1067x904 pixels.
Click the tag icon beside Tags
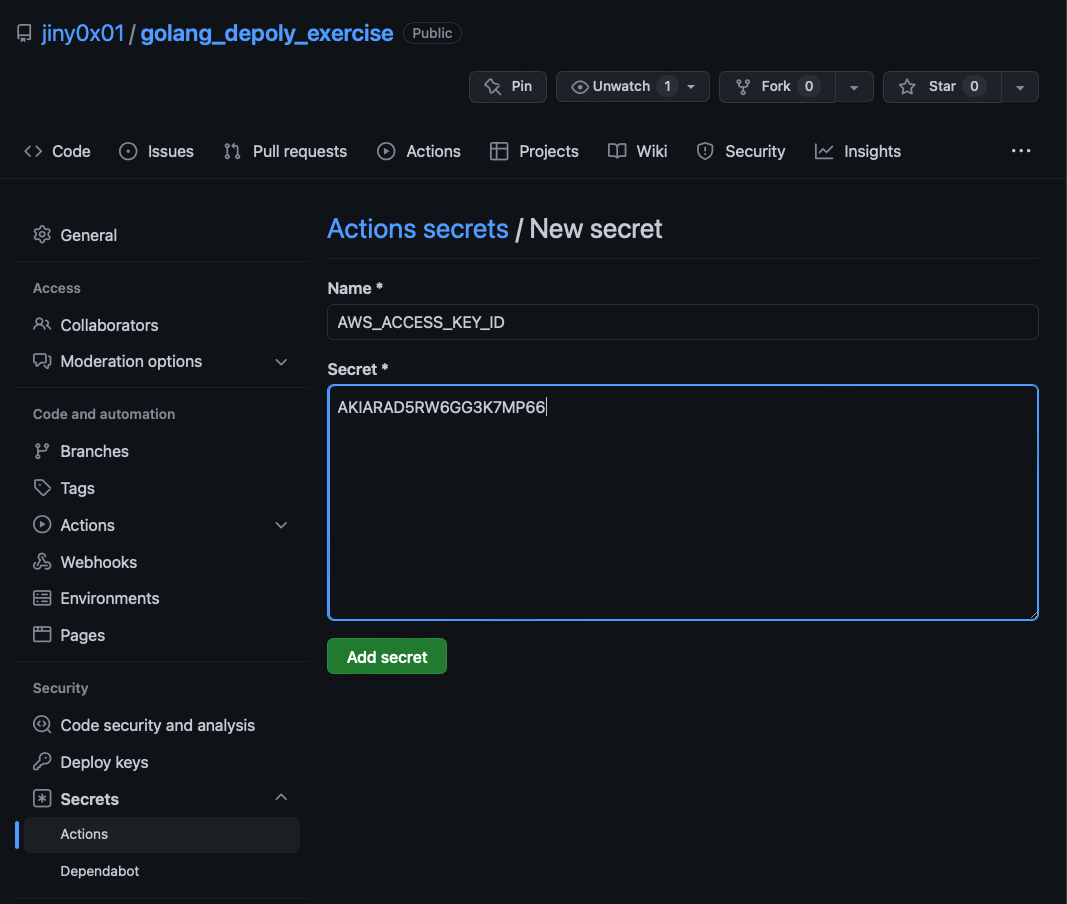coord(42,487)
